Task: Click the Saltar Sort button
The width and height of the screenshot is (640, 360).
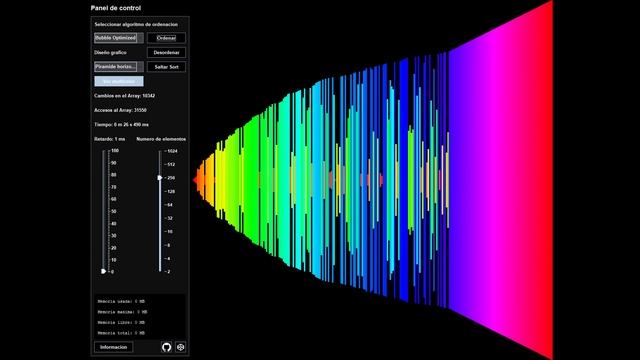Action: coord(166,67)
